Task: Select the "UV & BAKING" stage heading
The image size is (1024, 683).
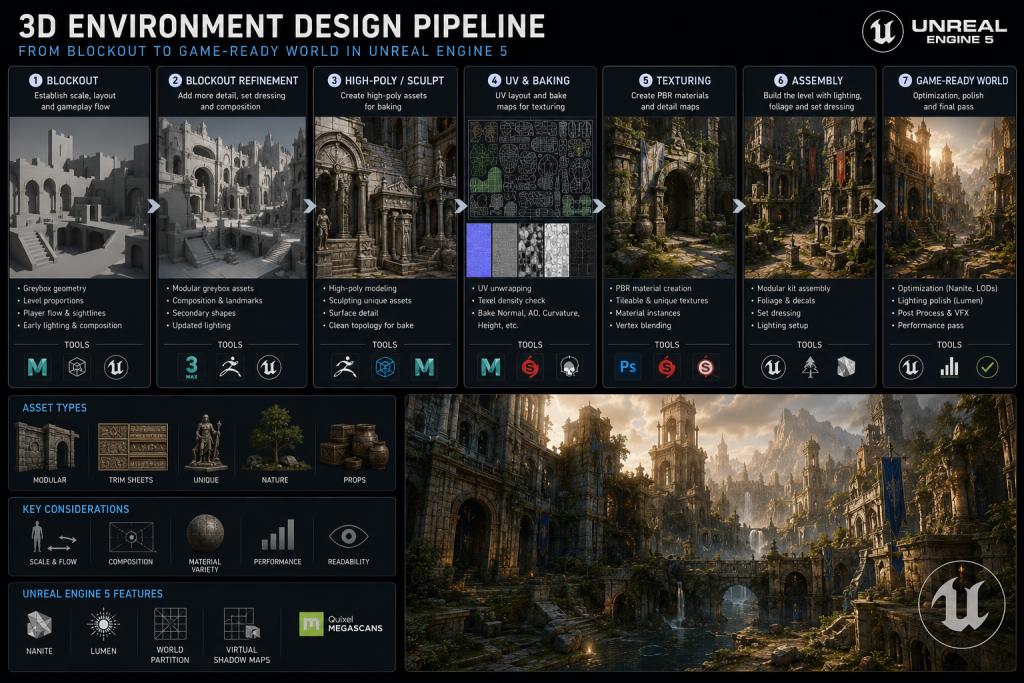Action: click(537, 80)
